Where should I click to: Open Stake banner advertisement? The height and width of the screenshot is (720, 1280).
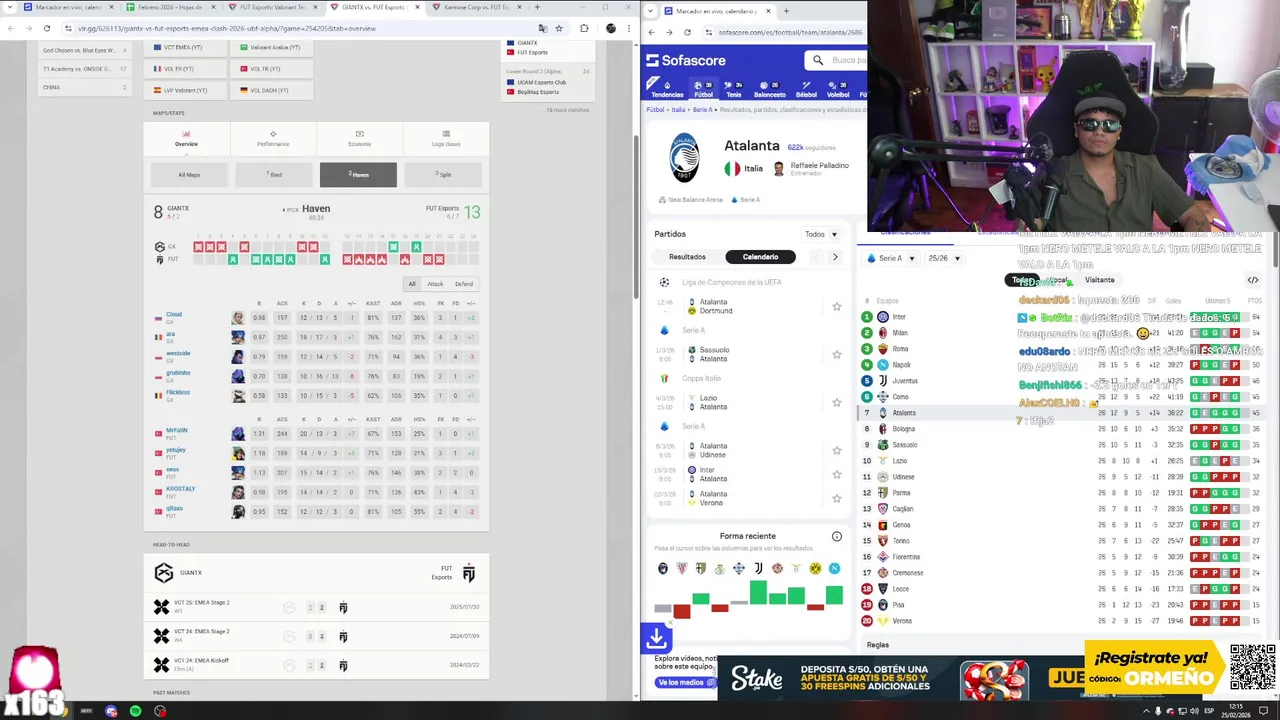pos(899,680)
